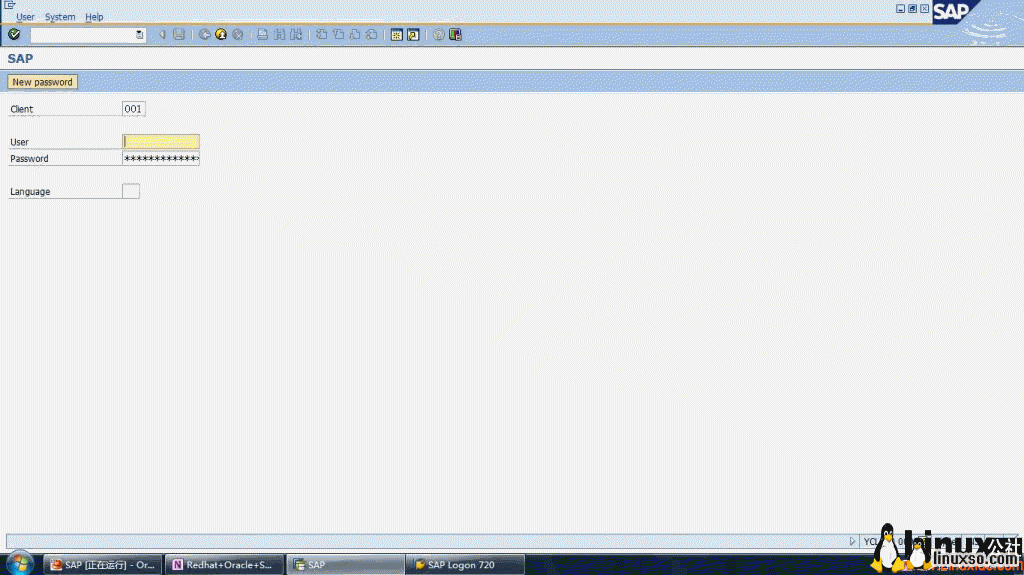The width and height of the screenshot is (1024, 575).
Task: Open the System menu
Action: (x=60, y=17)
